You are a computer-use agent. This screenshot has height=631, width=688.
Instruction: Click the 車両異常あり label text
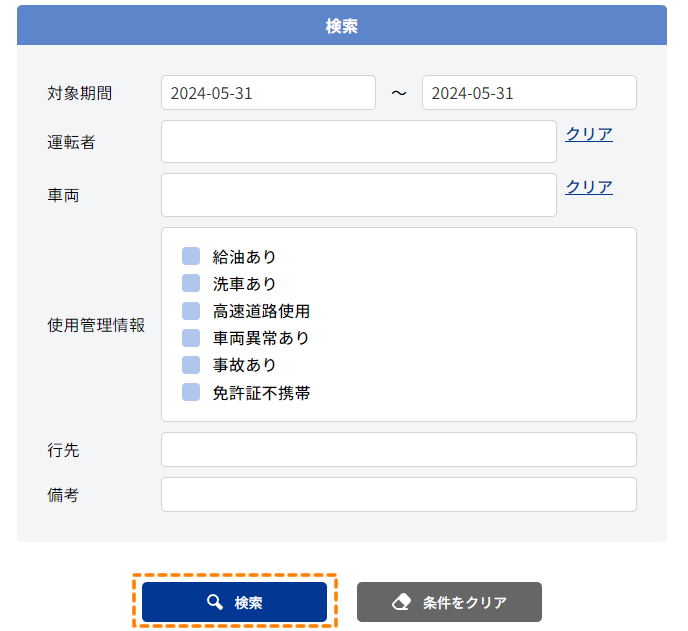tap(262, 338)
